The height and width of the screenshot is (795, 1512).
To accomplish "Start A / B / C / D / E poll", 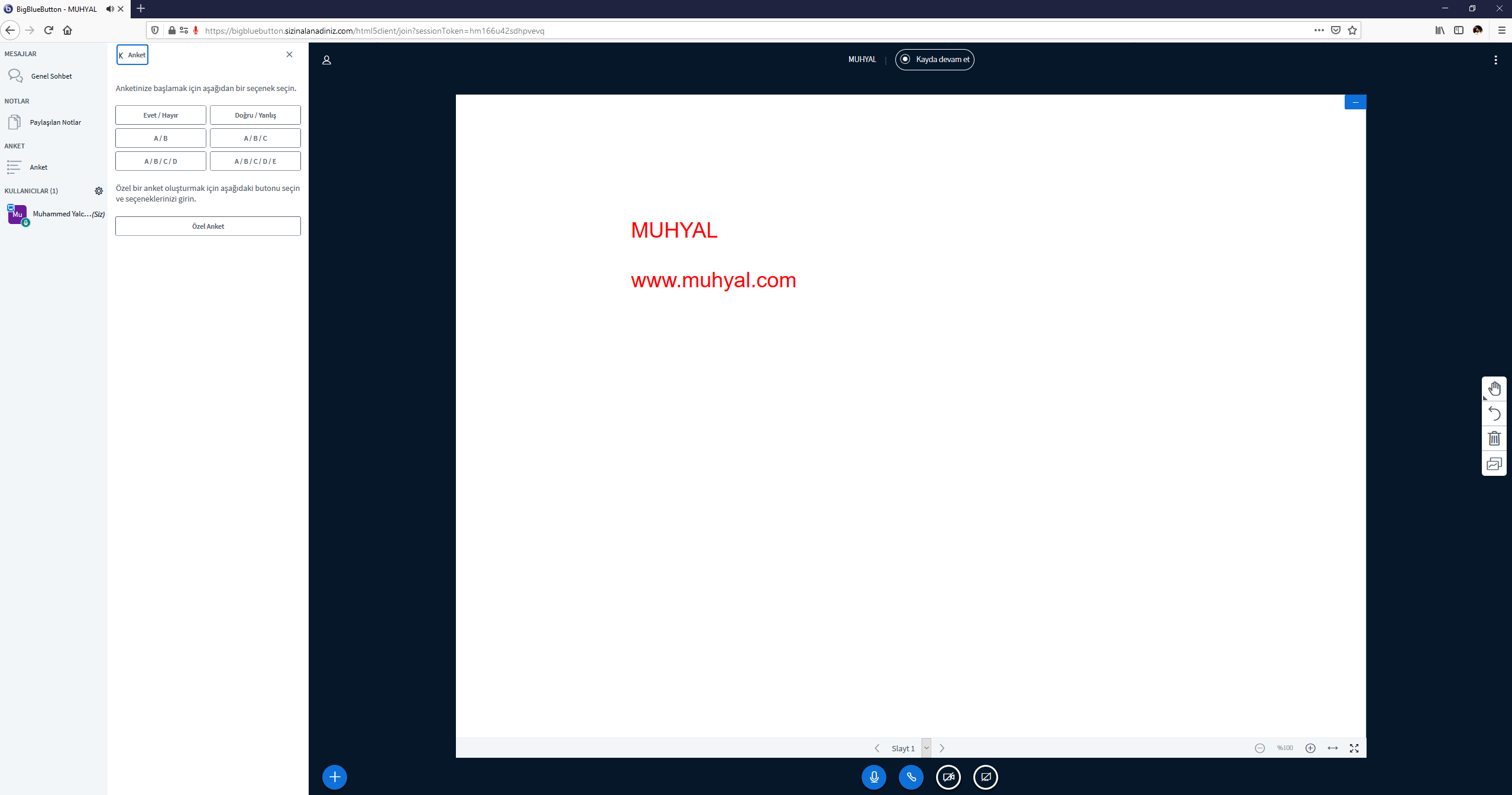I will point(255,161).
